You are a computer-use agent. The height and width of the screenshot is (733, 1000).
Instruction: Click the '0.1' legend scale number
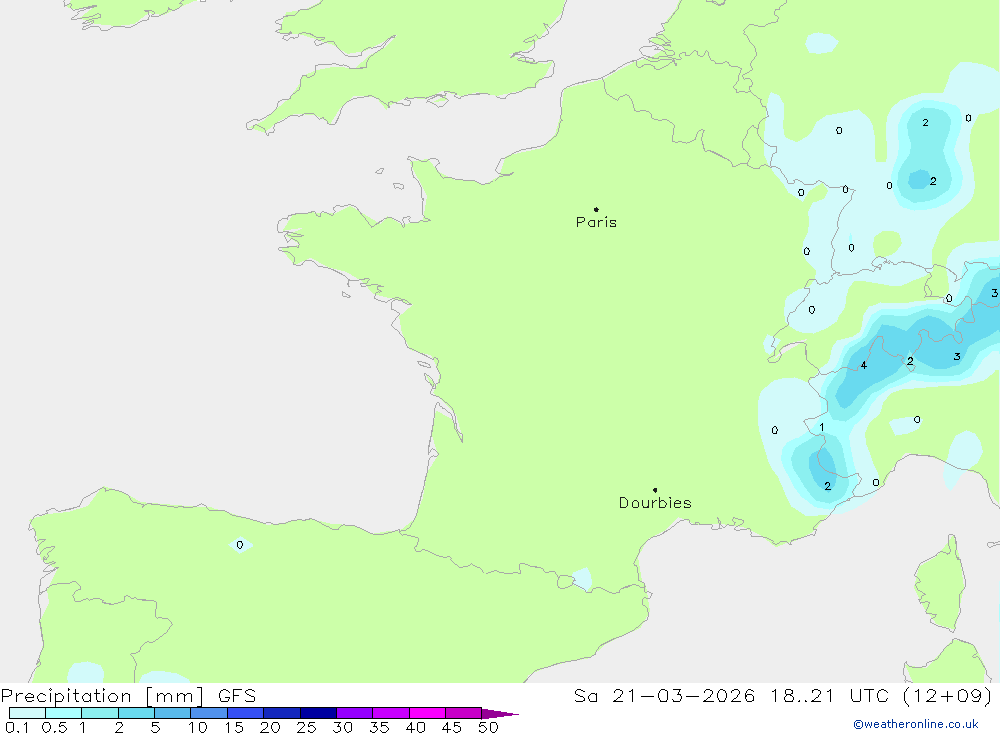[x=17, y=727]
